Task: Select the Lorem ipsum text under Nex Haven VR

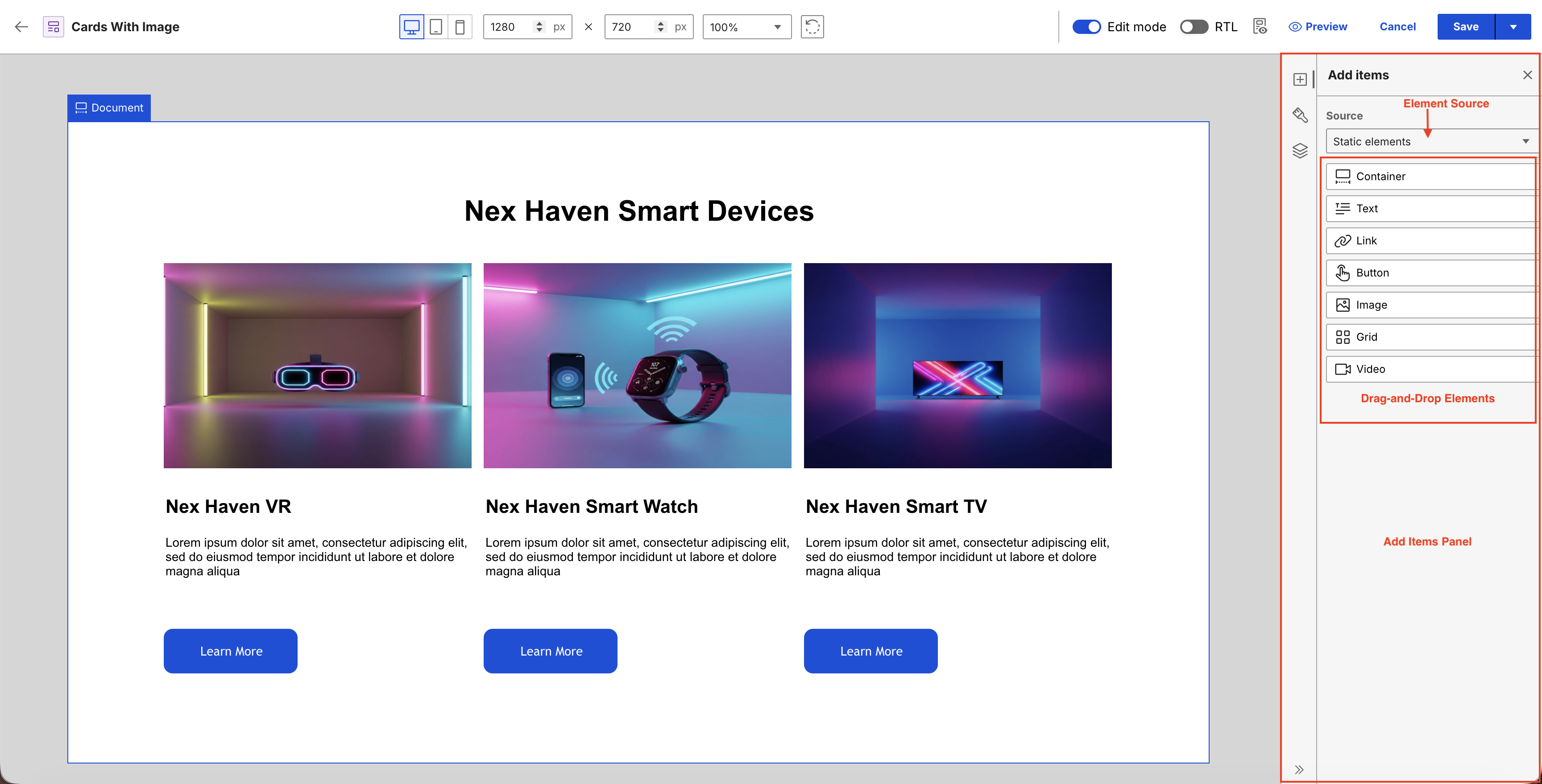Action: click(x=316, y=557)
